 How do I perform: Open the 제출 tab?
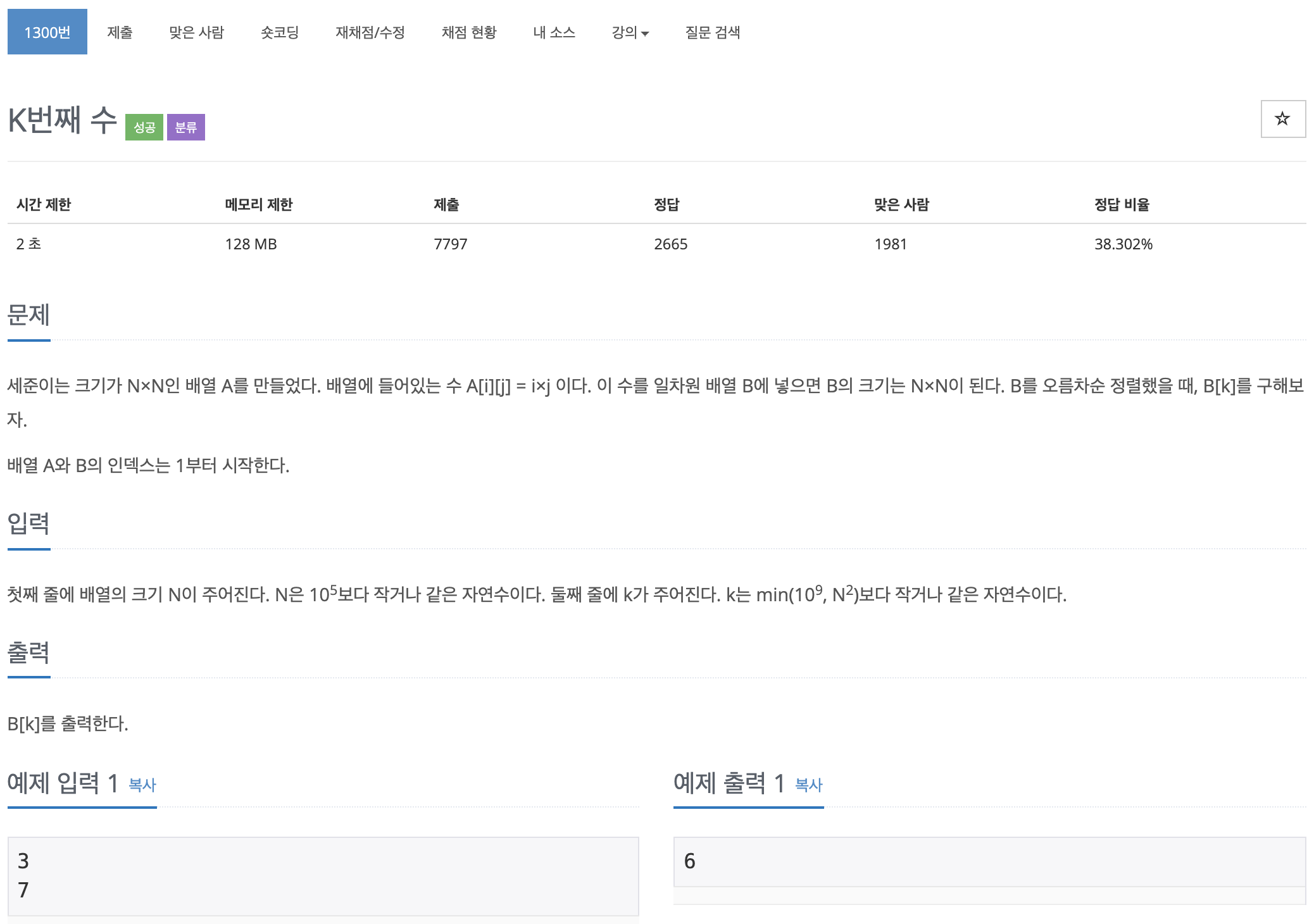tap(120, 32)
